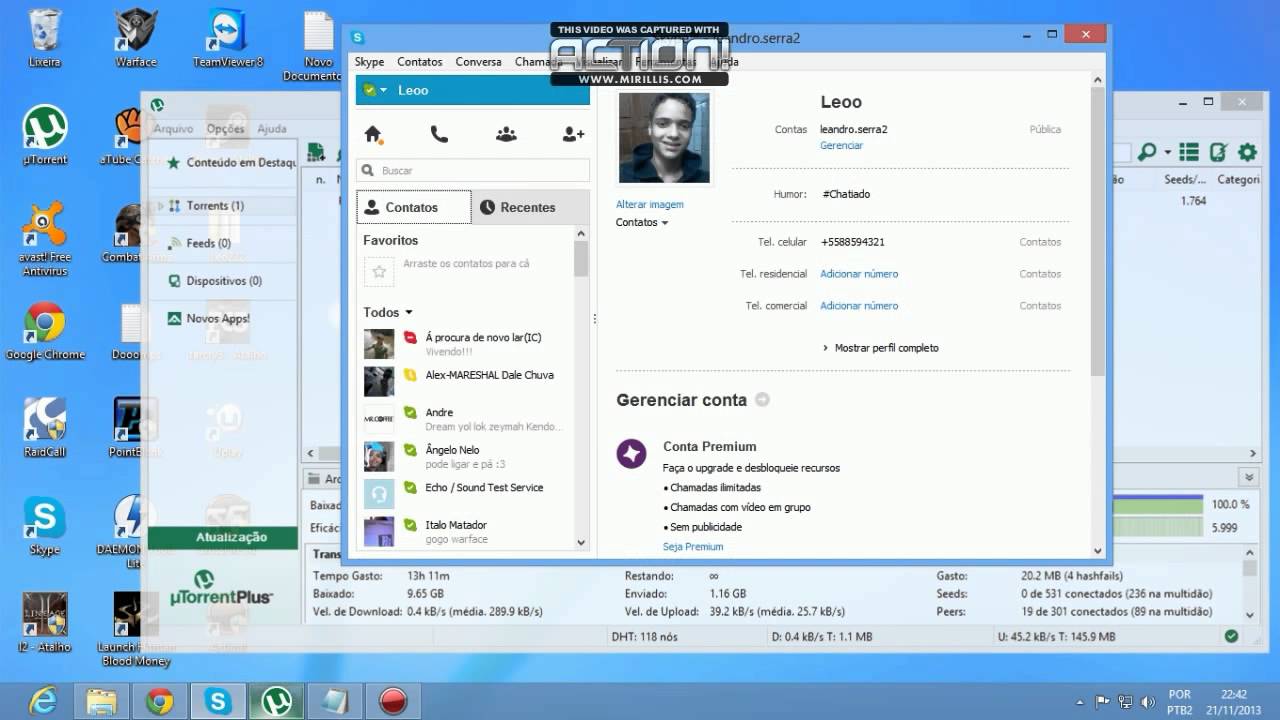This screenshot has height=720, width=1280.
Task: Click Alterar imagem link
Action: pos(650,205)
